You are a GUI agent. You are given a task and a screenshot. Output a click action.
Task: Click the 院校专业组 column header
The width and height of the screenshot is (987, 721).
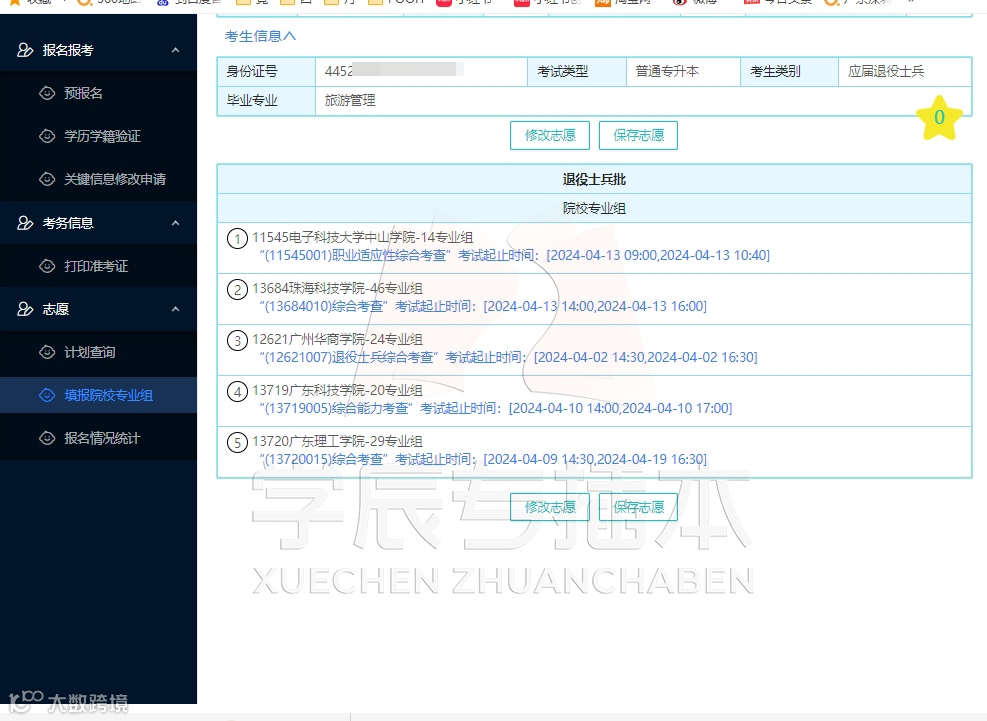[594, 208]
